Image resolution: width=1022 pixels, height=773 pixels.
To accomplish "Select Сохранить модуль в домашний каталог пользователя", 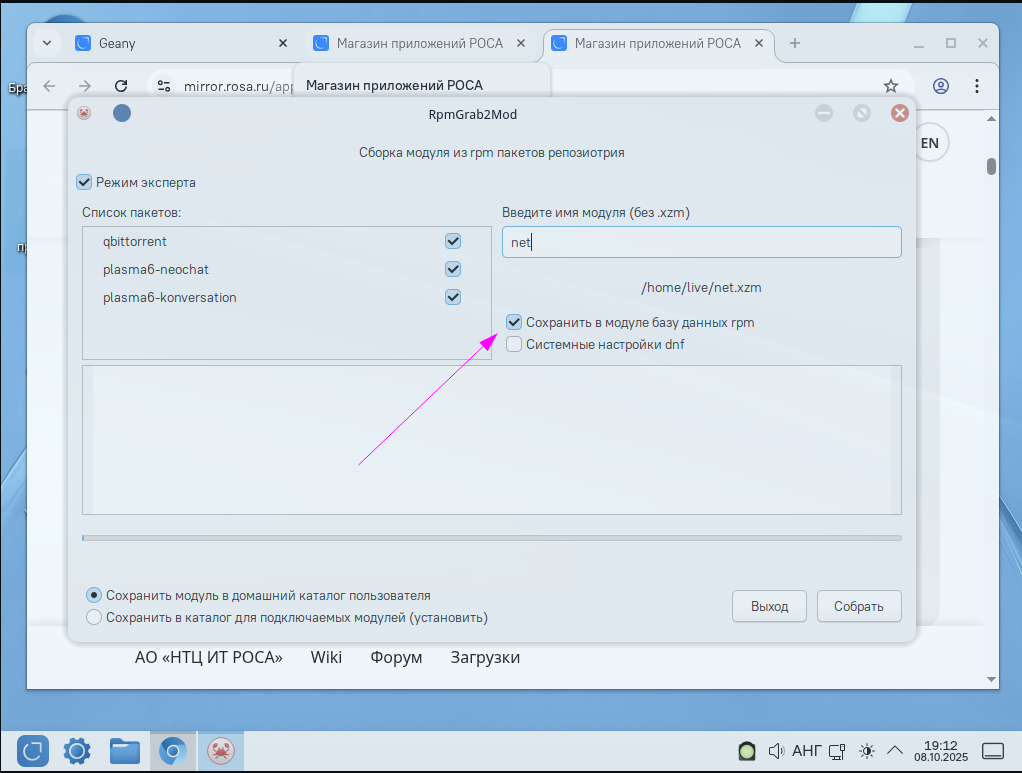I will coord(94,595).
